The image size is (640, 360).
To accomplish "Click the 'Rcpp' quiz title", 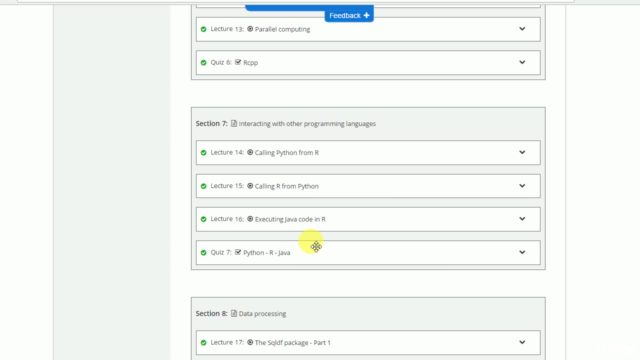I will 251,63.
